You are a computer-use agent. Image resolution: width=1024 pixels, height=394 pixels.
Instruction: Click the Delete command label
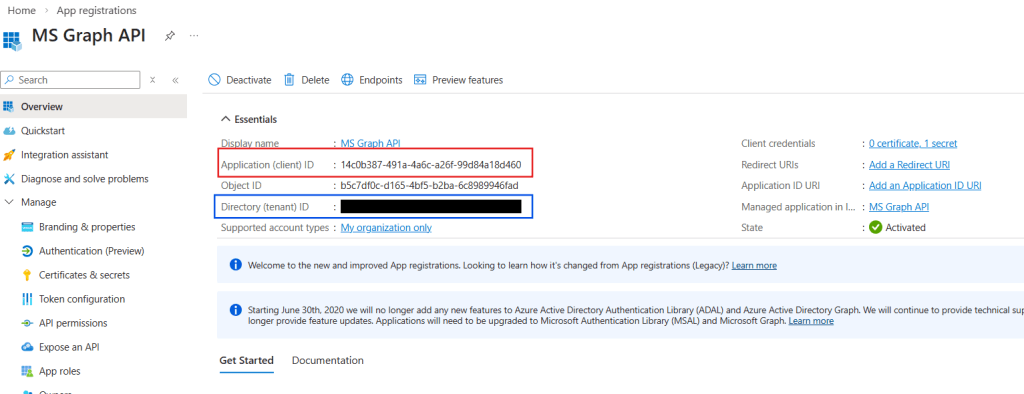pos(315,80)
